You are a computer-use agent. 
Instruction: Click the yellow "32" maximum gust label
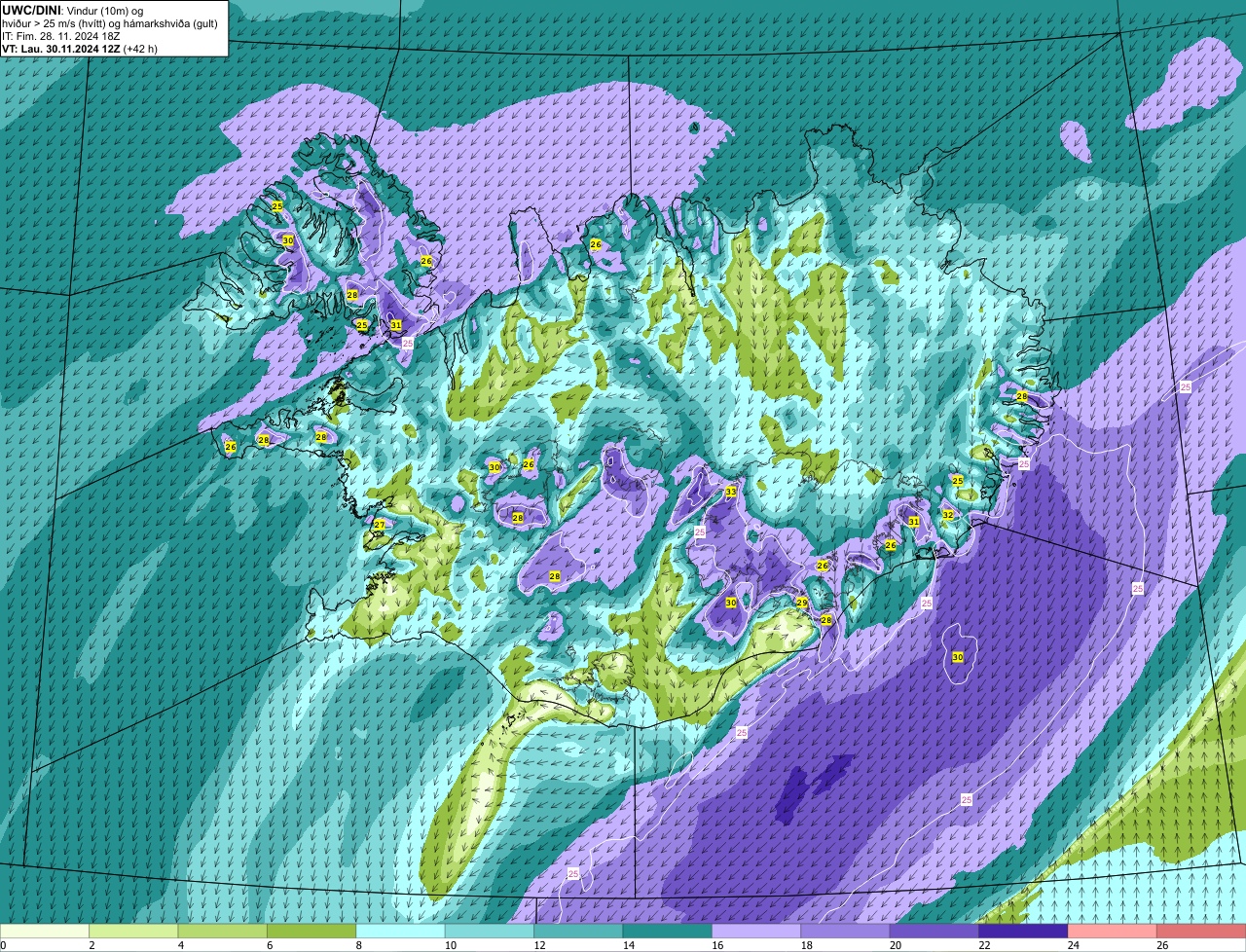(x=947, y=514)
